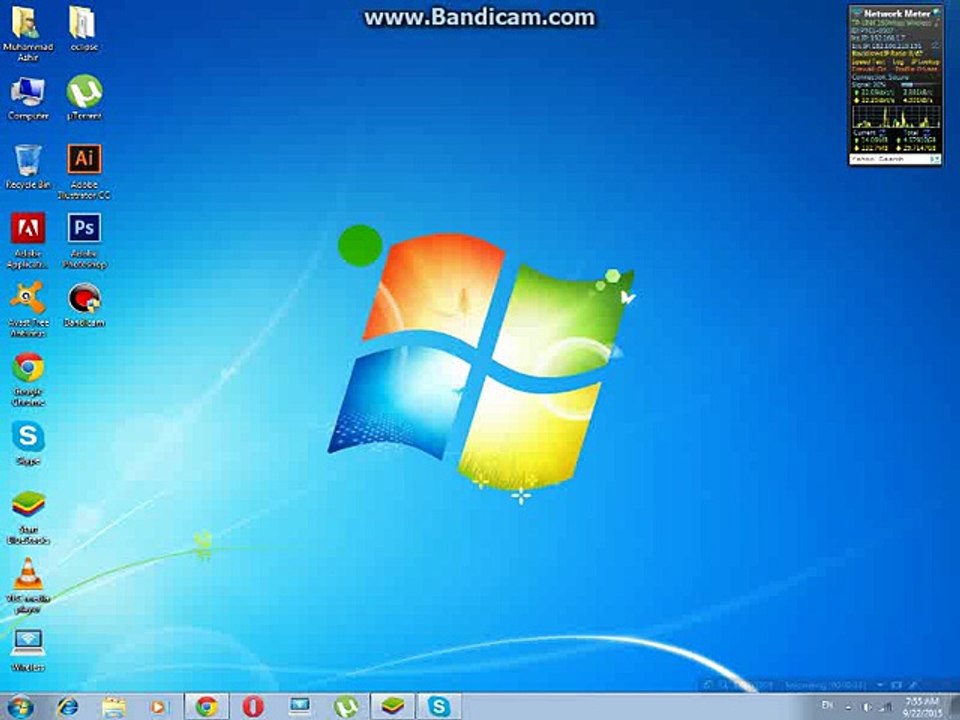The height and width of the screenshot is (720, 960).
Task: Select the Recycle Bin icon
Action: (28, 167)
